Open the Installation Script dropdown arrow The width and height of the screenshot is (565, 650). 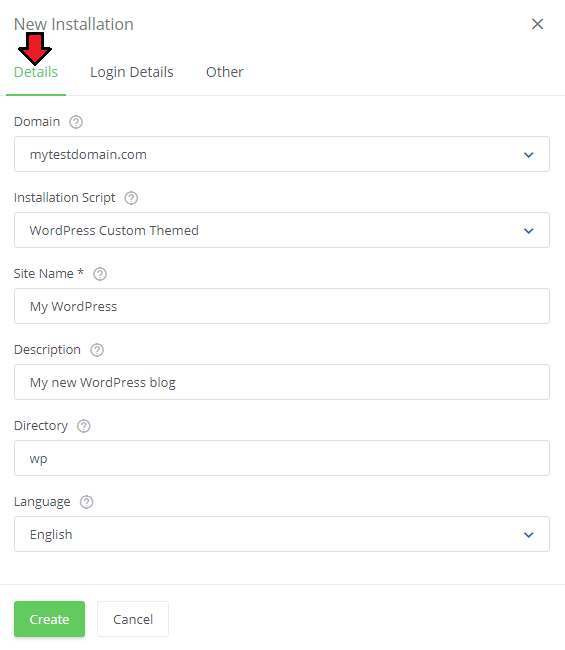[x=529, y=231]
